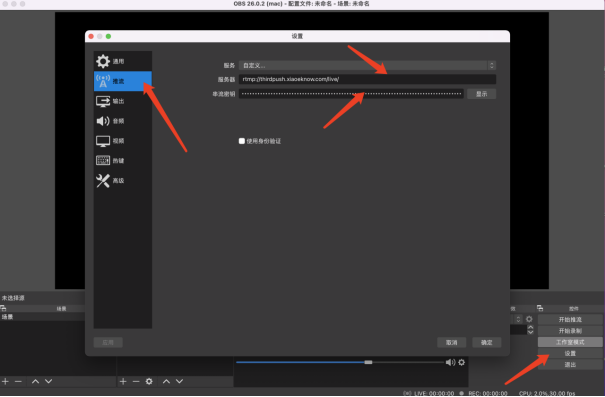Increase transition duration with up stepper
The width and height of the screenshot is (605, 397).
[x=531, y=328]
